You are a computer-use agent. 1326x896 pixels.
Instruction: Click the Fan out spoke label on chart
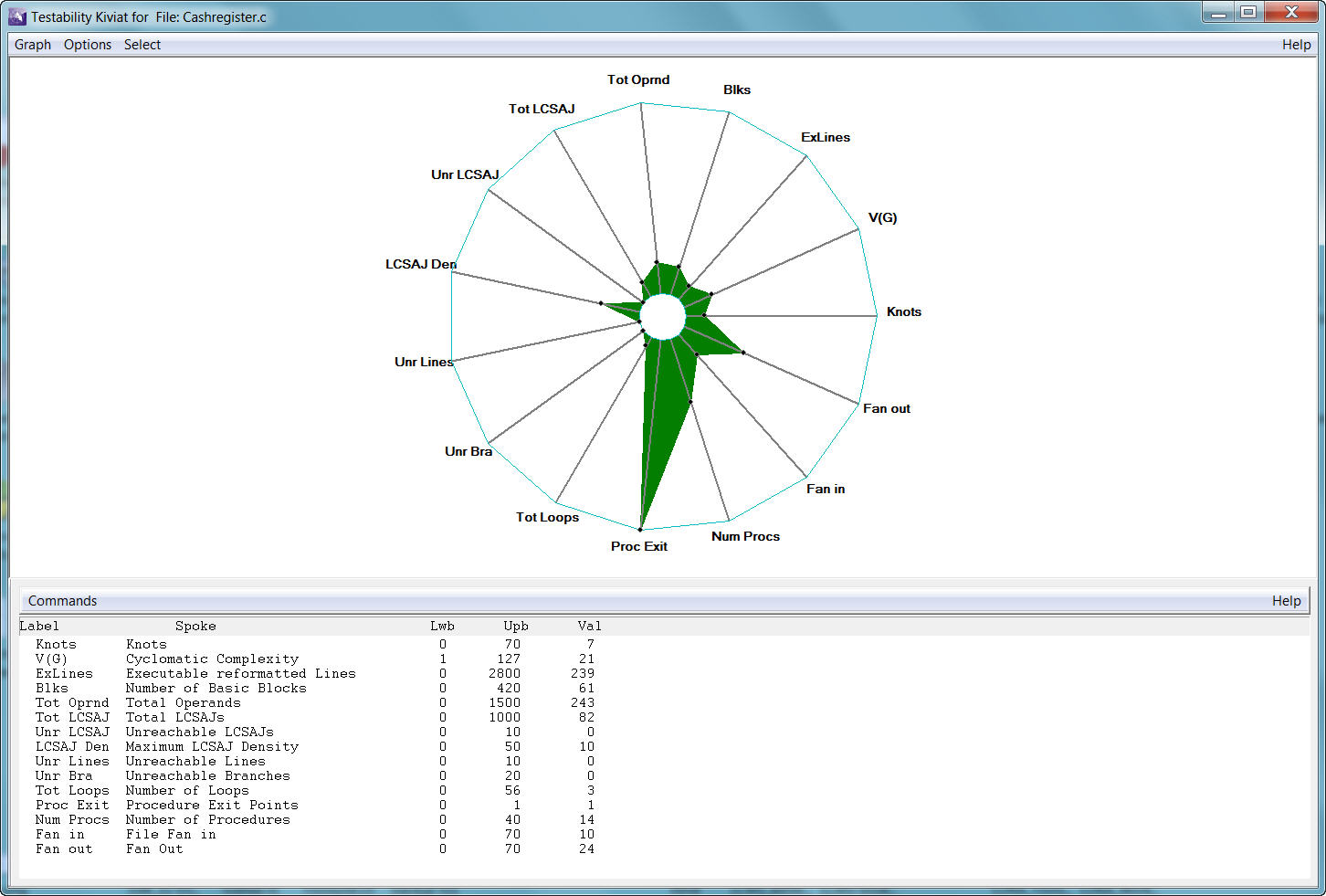click(887, 408)
